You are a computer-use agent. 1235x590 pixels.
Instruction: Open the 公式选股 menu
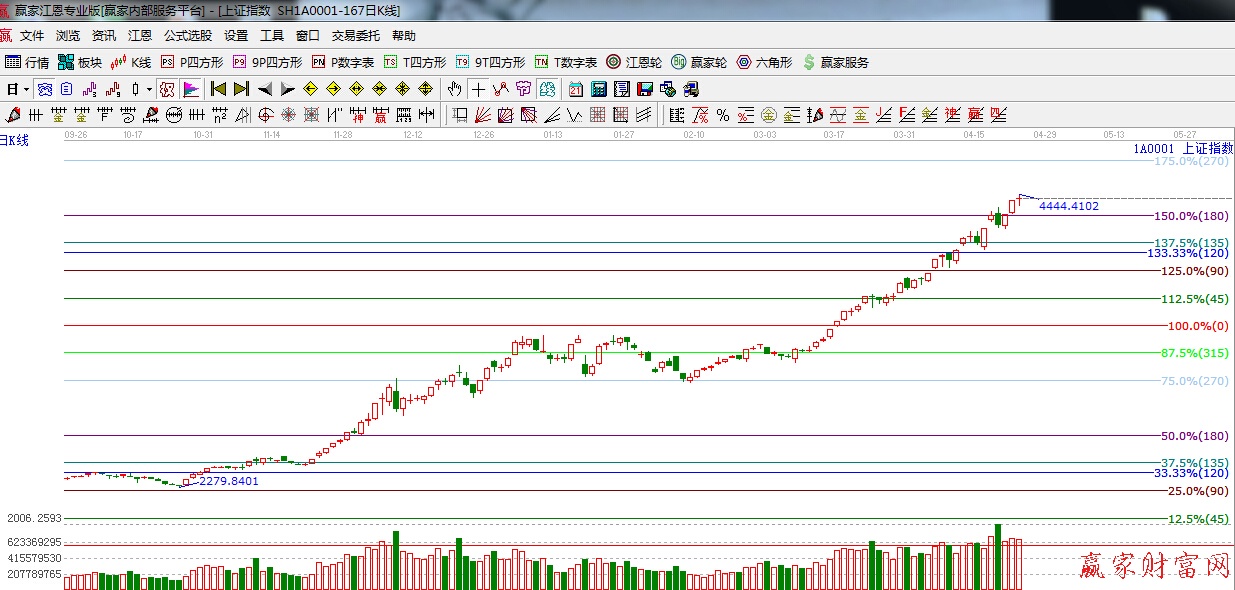[x=188, y=35]
